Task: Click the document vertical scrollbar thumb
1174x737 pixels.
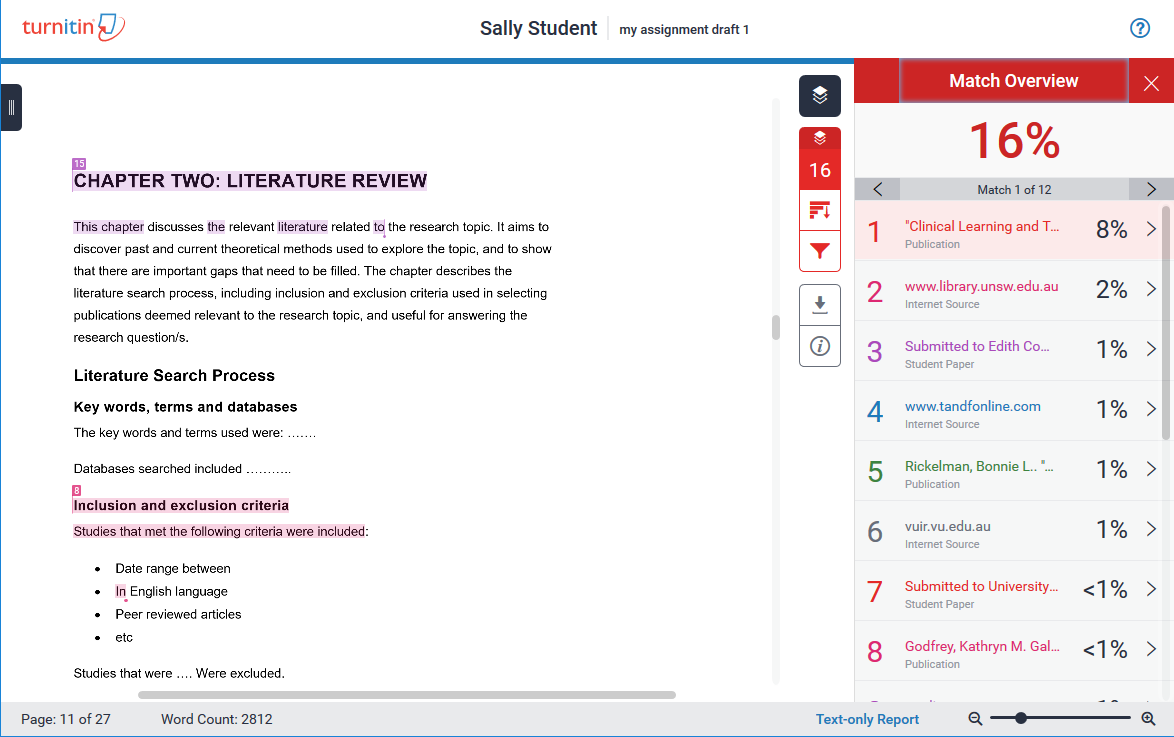Action: (776, 327)
